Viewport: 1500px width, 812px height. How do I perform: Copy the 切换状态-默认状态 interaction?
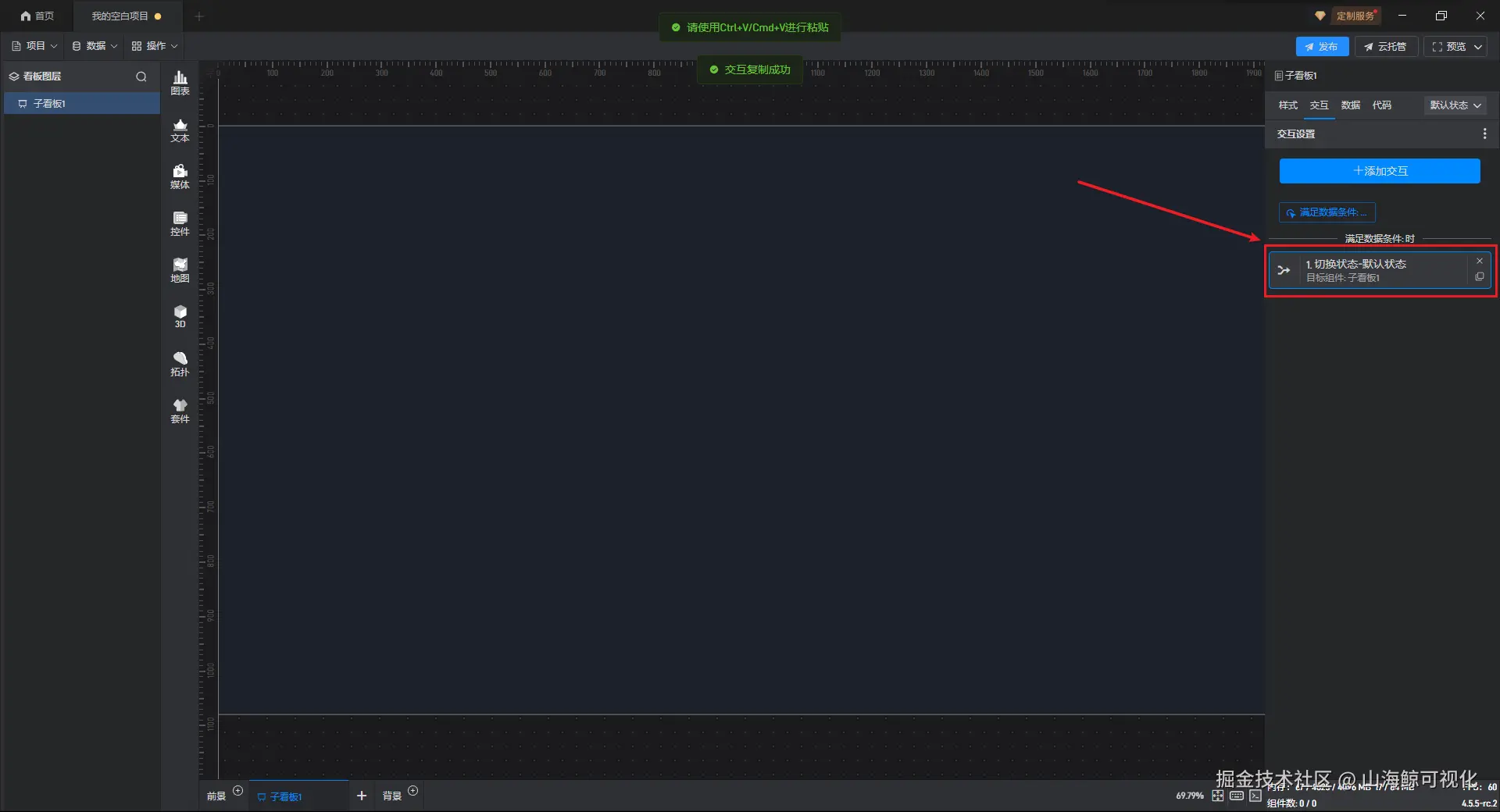pos(1479,276)
